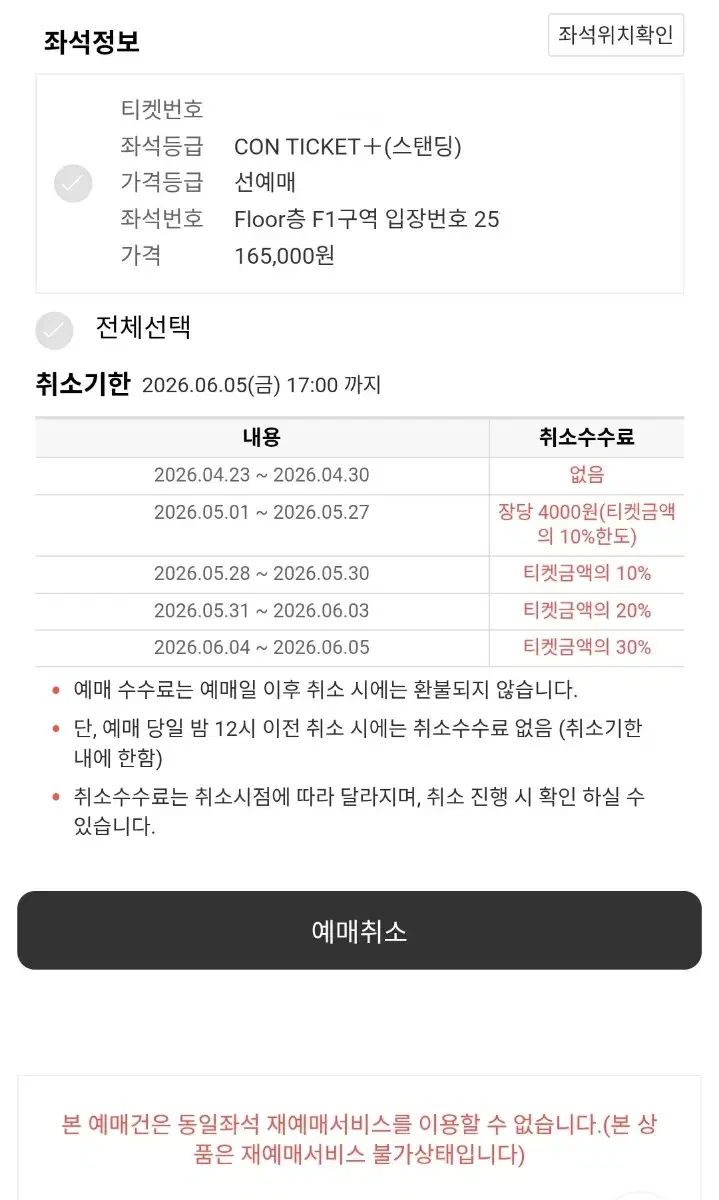Tap the 취소기한 heading
This screenshot has width=719, height=1200.
tap(83, 385)
